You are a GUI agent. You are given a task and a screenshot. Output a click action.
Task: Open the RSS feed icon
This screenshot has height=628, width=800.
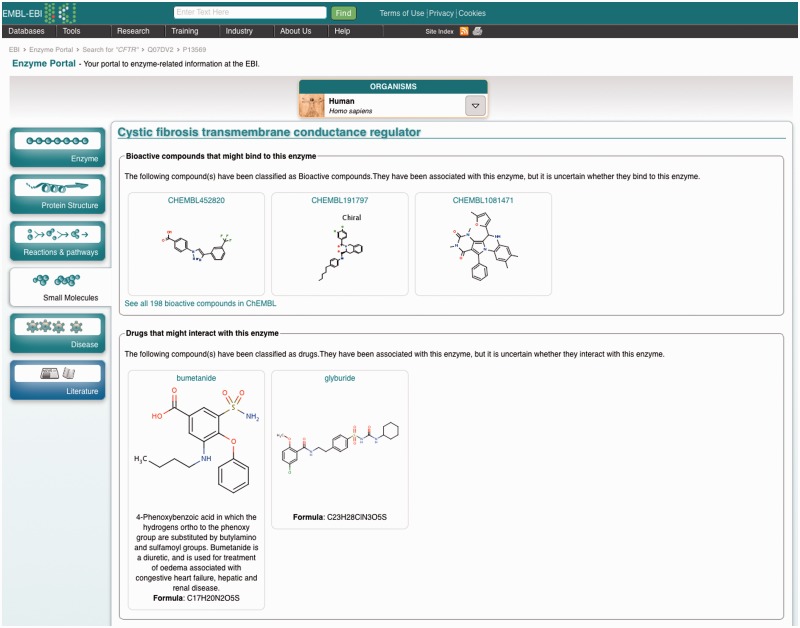[464, 31]
